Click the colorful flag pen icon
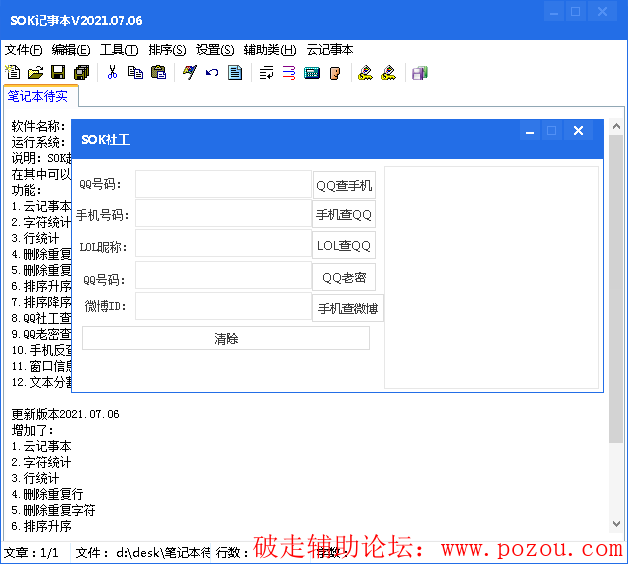 coord(190,73)
